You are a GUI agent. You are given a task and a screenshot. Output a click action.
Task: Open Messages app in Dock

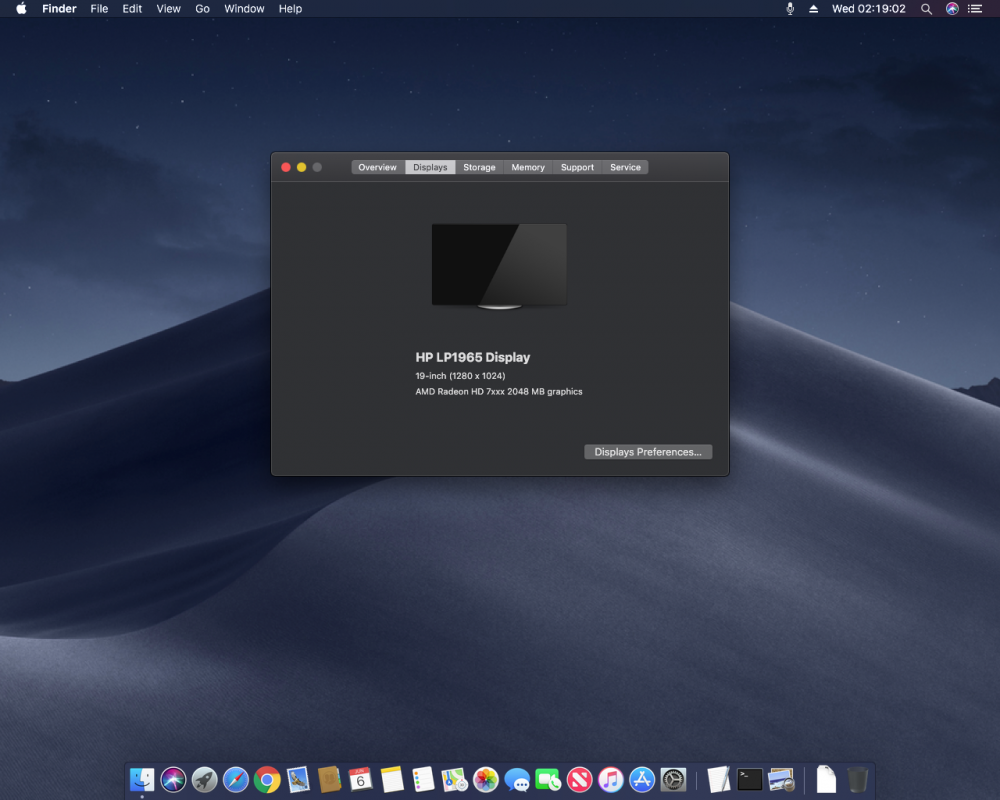(517, 780)
